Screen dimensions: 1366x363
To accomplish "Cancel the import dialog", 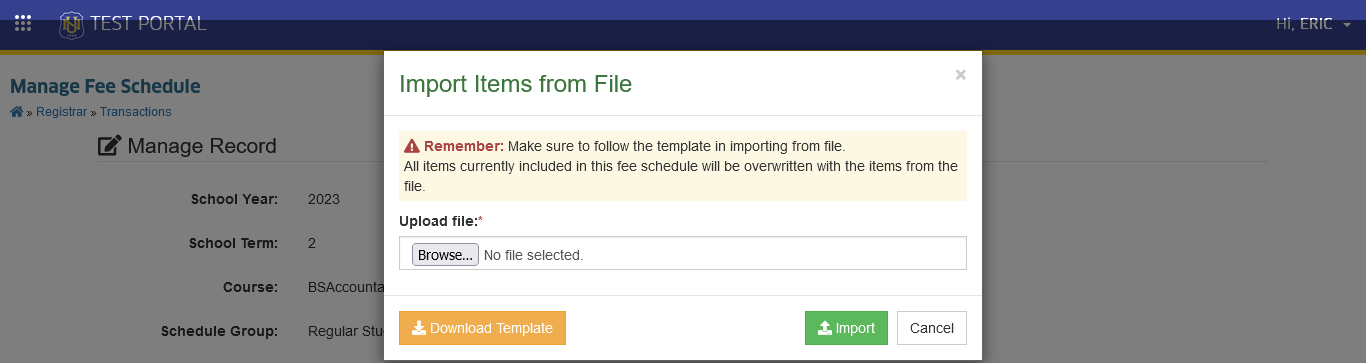I will point(932,328).
